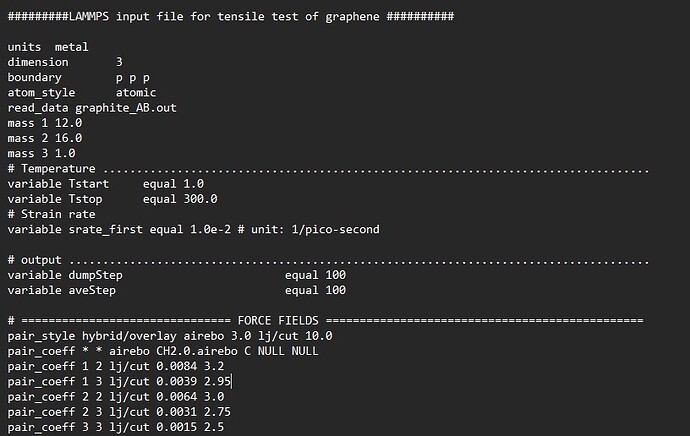Click the '# Strain rate' comment
The height and width of the screenshot is (436, 690).
tap(51, 214)
